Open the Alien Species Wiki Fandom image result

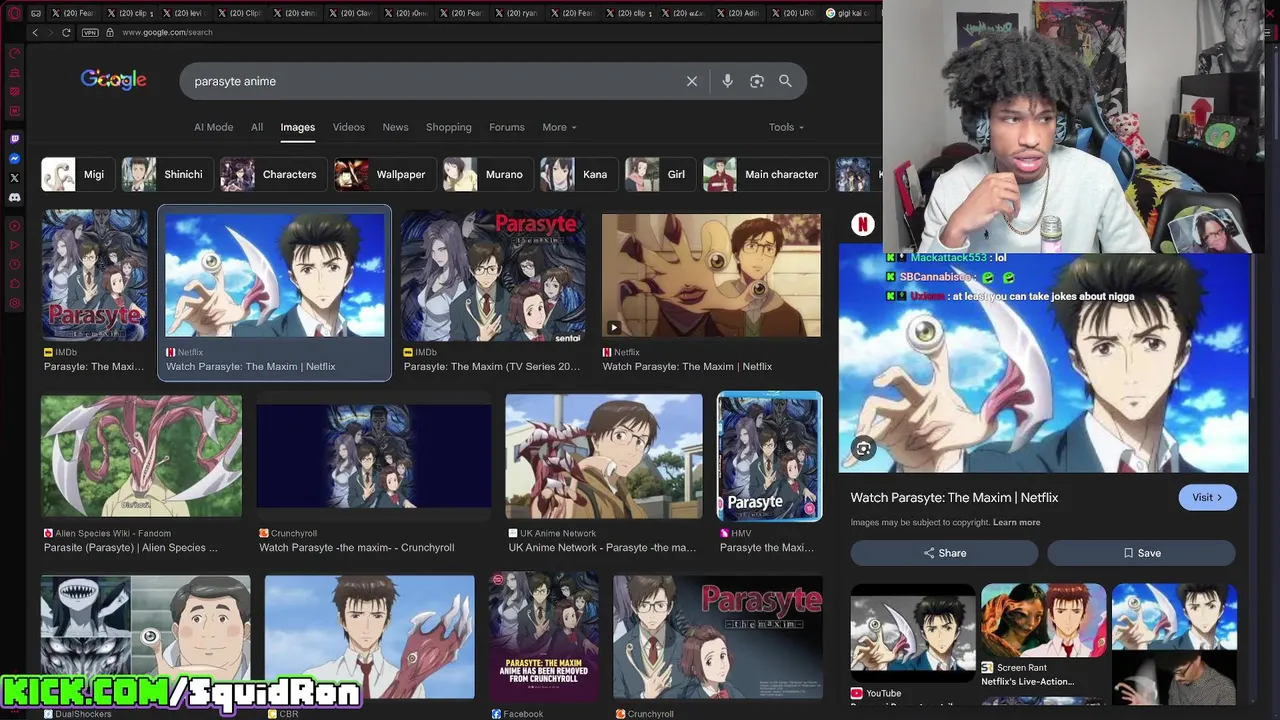(x=141, y=456)
